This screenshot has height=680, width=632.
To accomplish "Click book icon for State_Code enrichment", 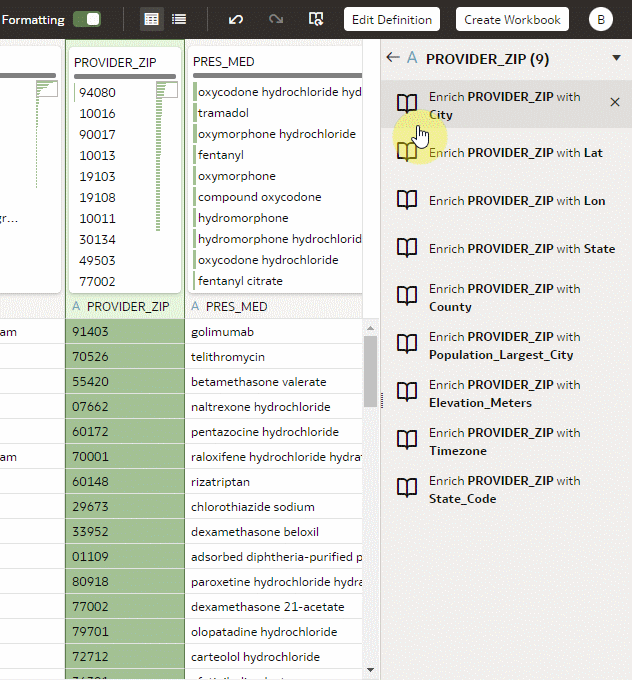I will (407, 488).
